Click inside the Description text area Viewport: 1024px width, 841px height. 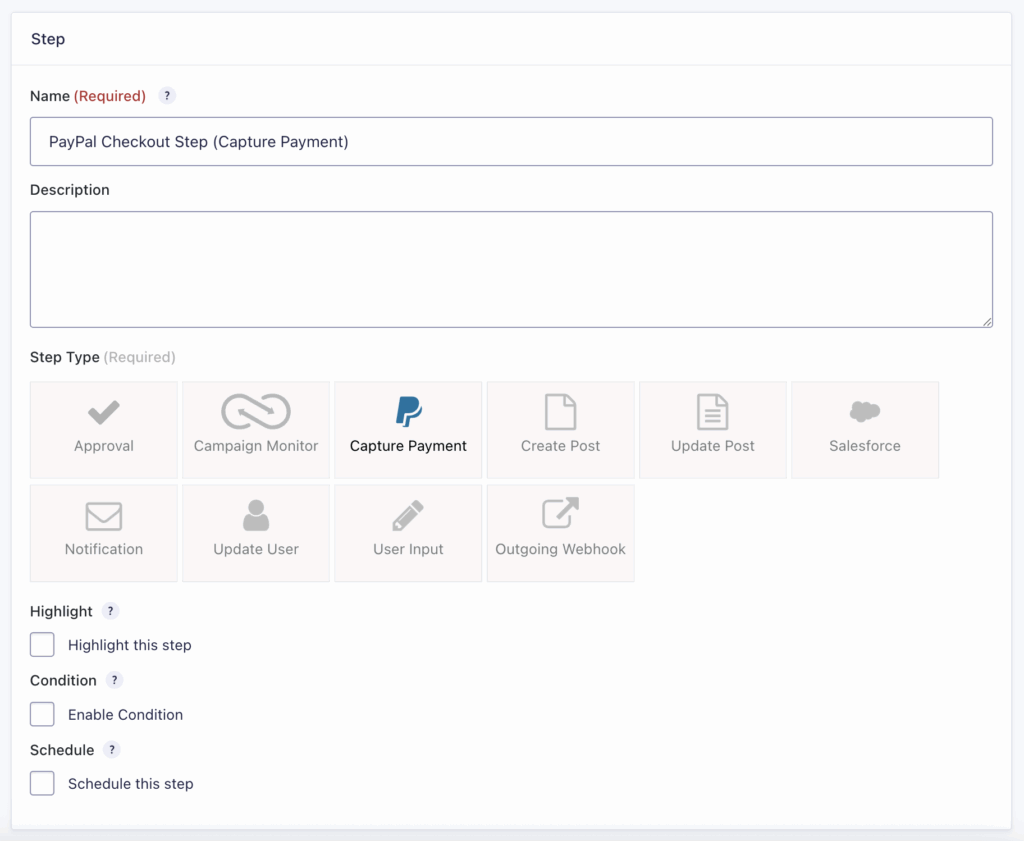pyautogui.click(x=511, y=269)
